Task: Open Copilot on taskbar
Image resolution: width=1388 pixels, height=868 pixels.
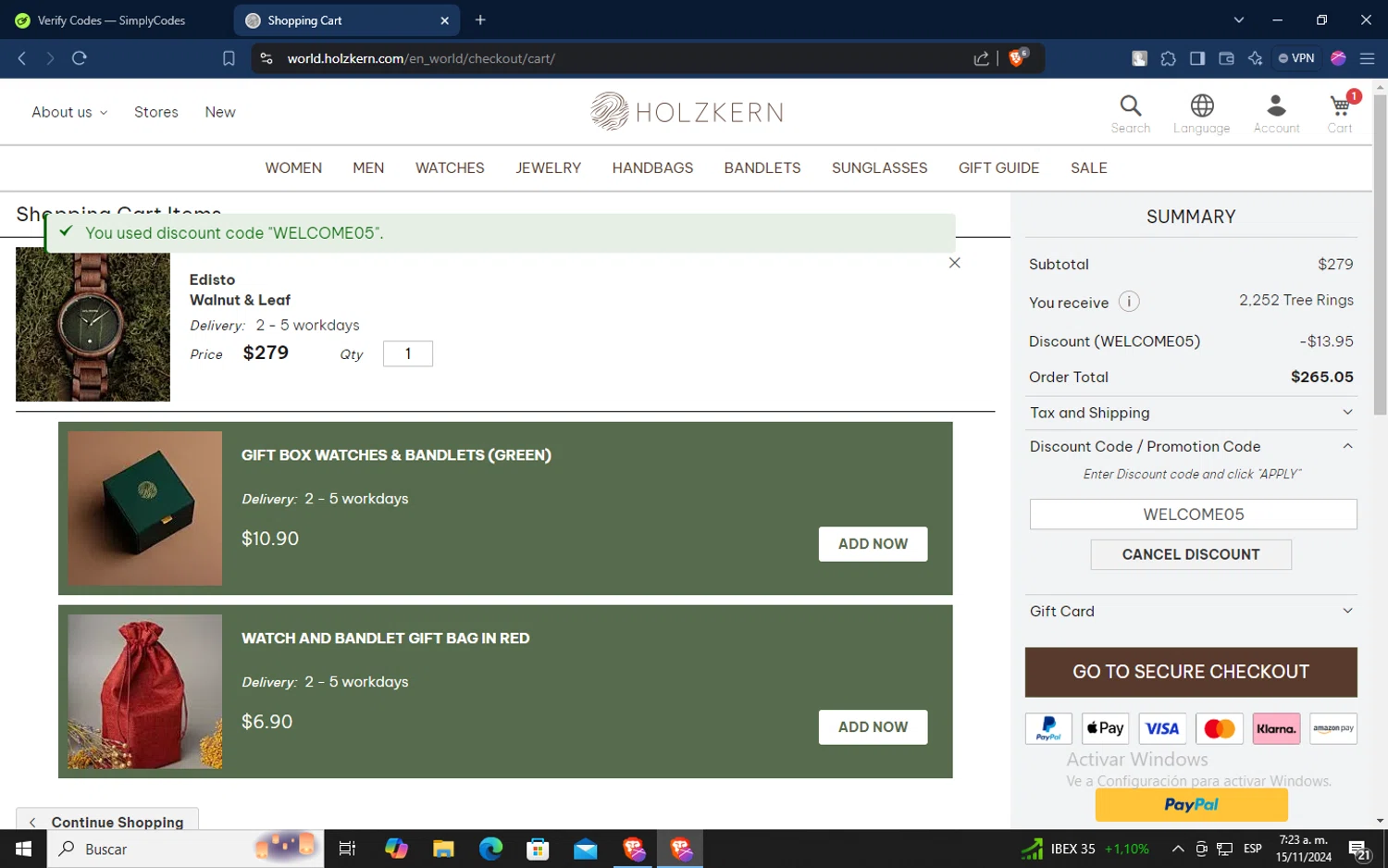Action: 396,849
